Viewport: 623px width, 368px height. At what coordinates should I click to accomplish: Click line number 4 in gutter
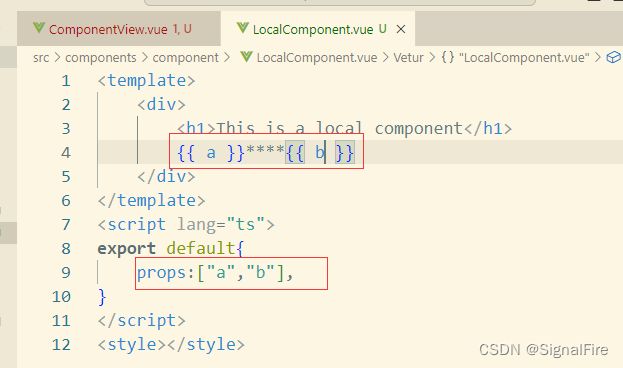(x=66, y=153)
